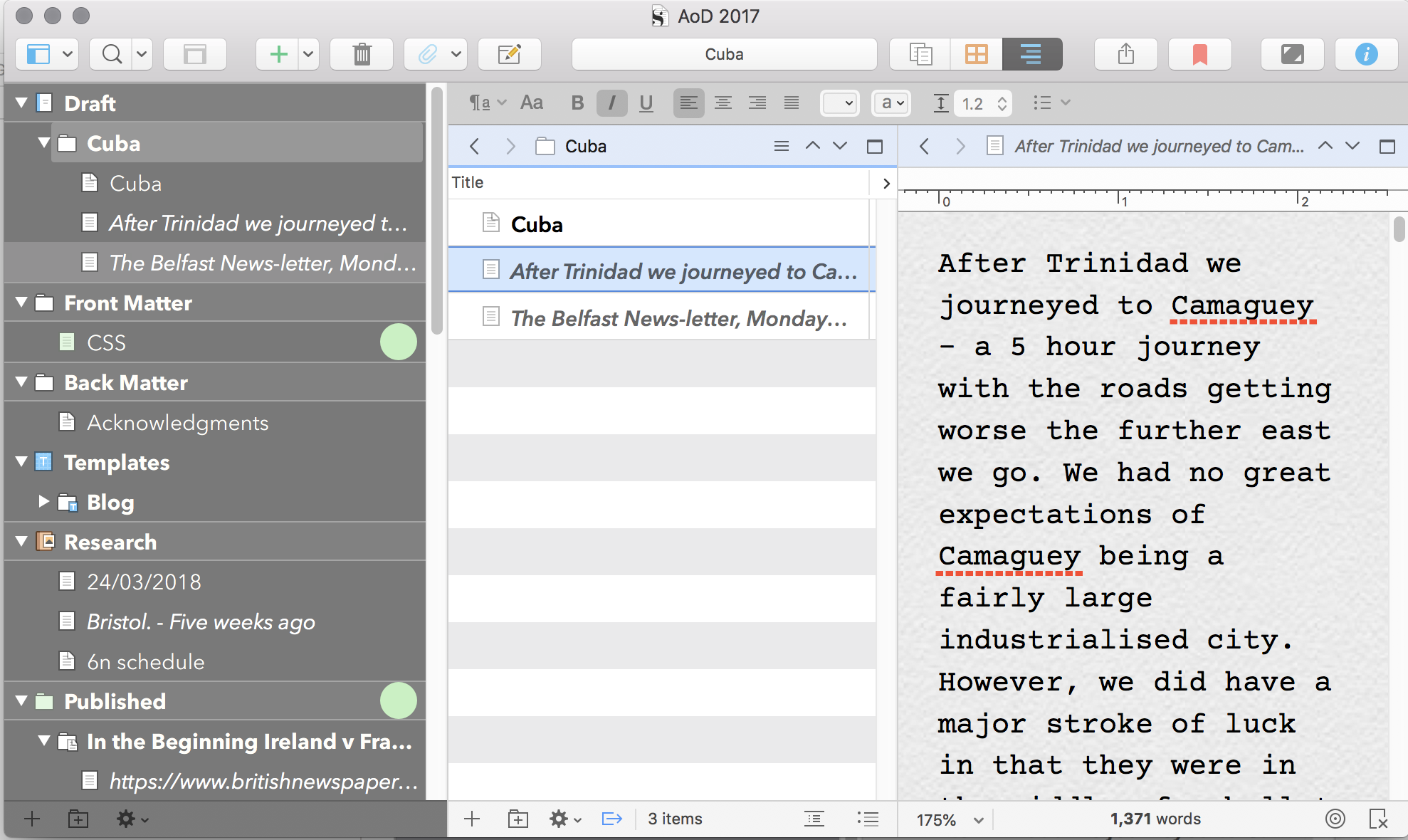The image size is (1408, 840).
Task: Expand the Blog templates folder
Action: (44, 502)
